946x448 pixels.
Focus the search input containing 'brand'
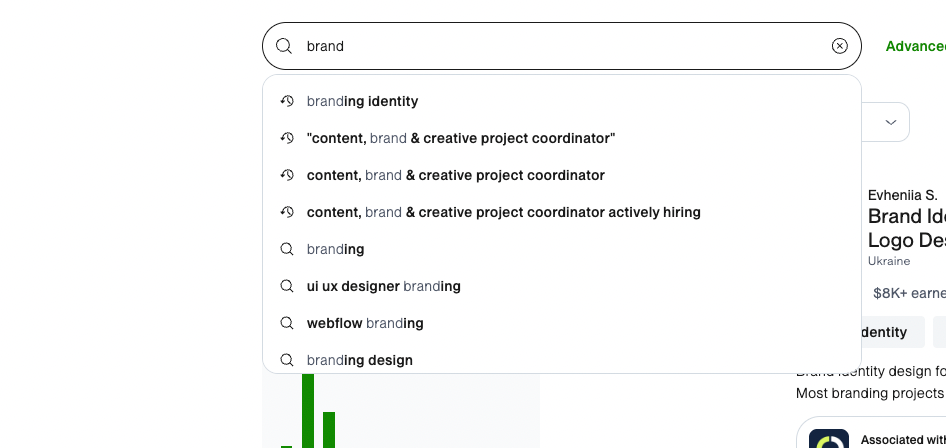pyautogui.click(x=561, y=46)
